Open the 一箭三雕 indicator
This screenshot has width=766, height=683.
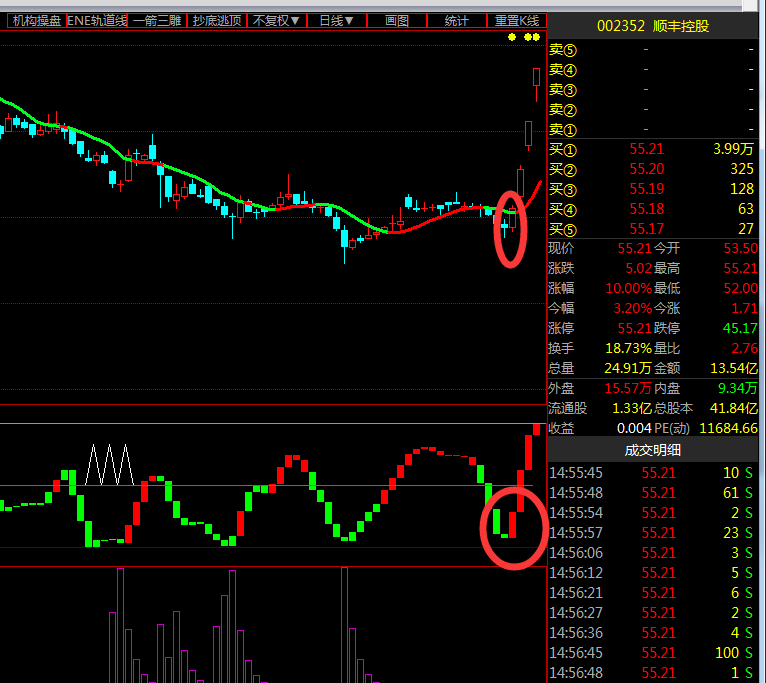pos(157,21)
